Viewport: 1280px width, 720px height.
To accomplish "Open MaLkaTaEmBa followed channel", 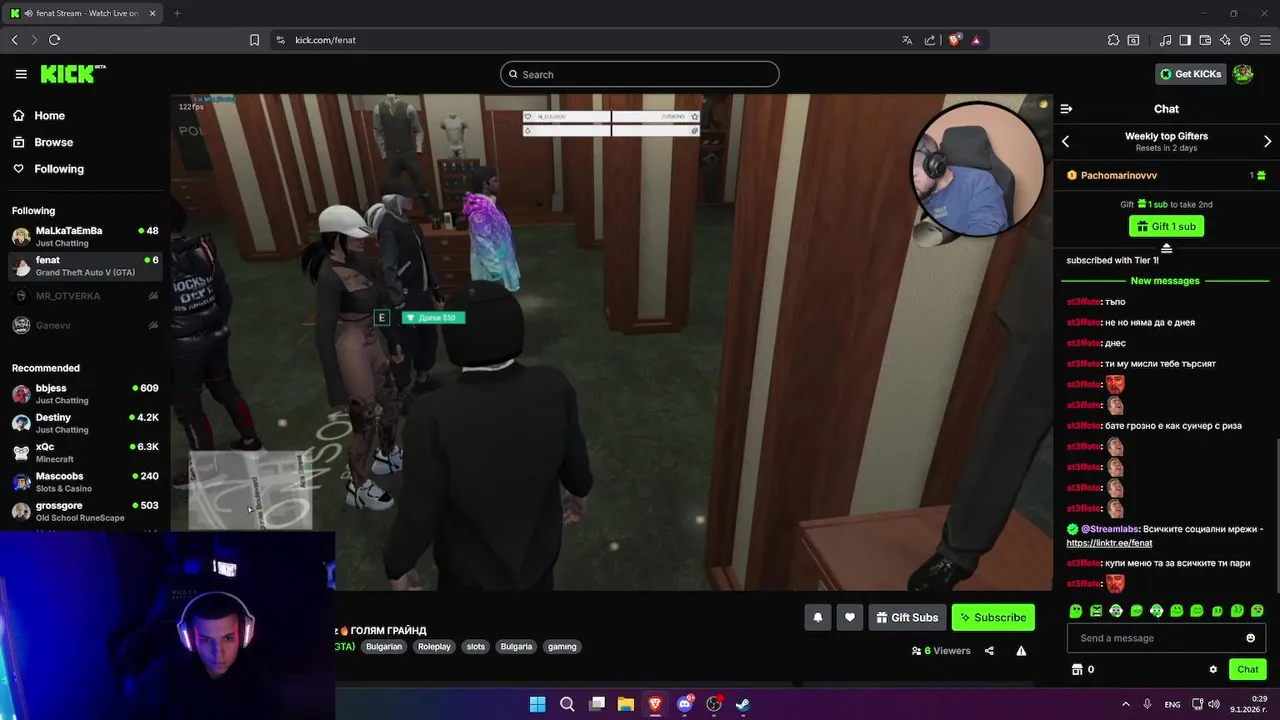I will 85,236.
